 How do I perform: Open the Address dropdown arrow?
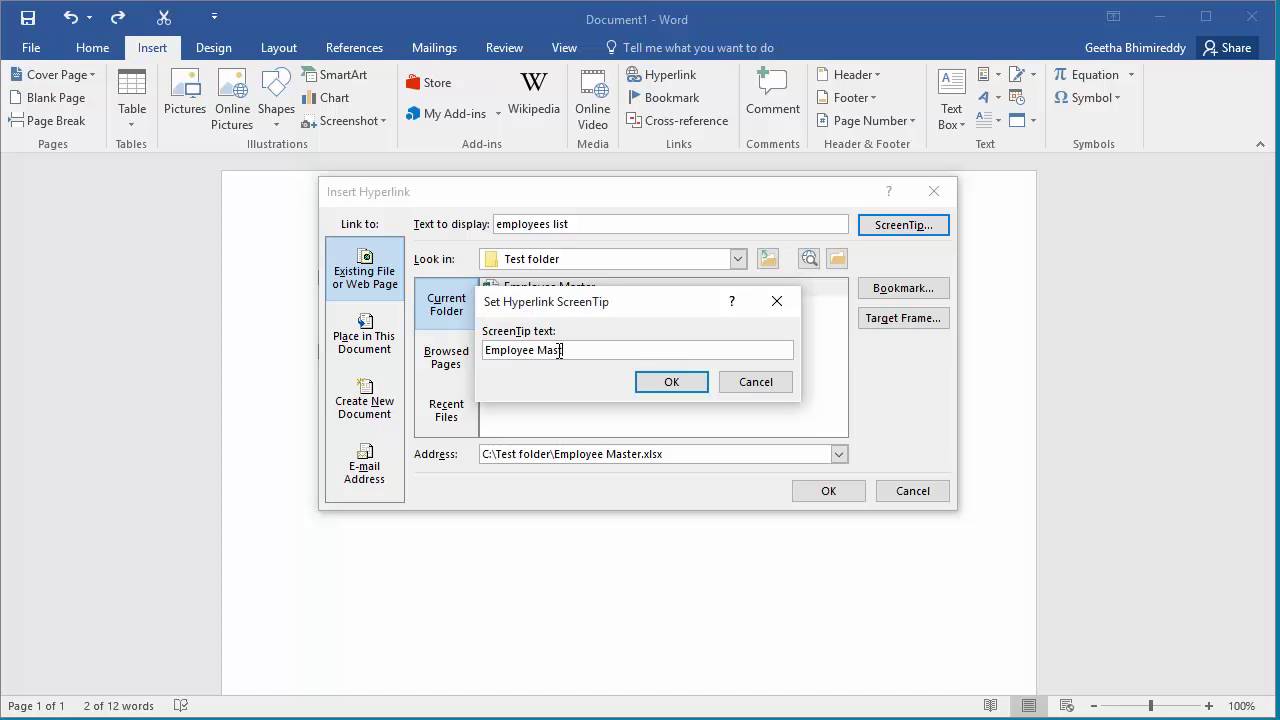(x=839, y=454)
